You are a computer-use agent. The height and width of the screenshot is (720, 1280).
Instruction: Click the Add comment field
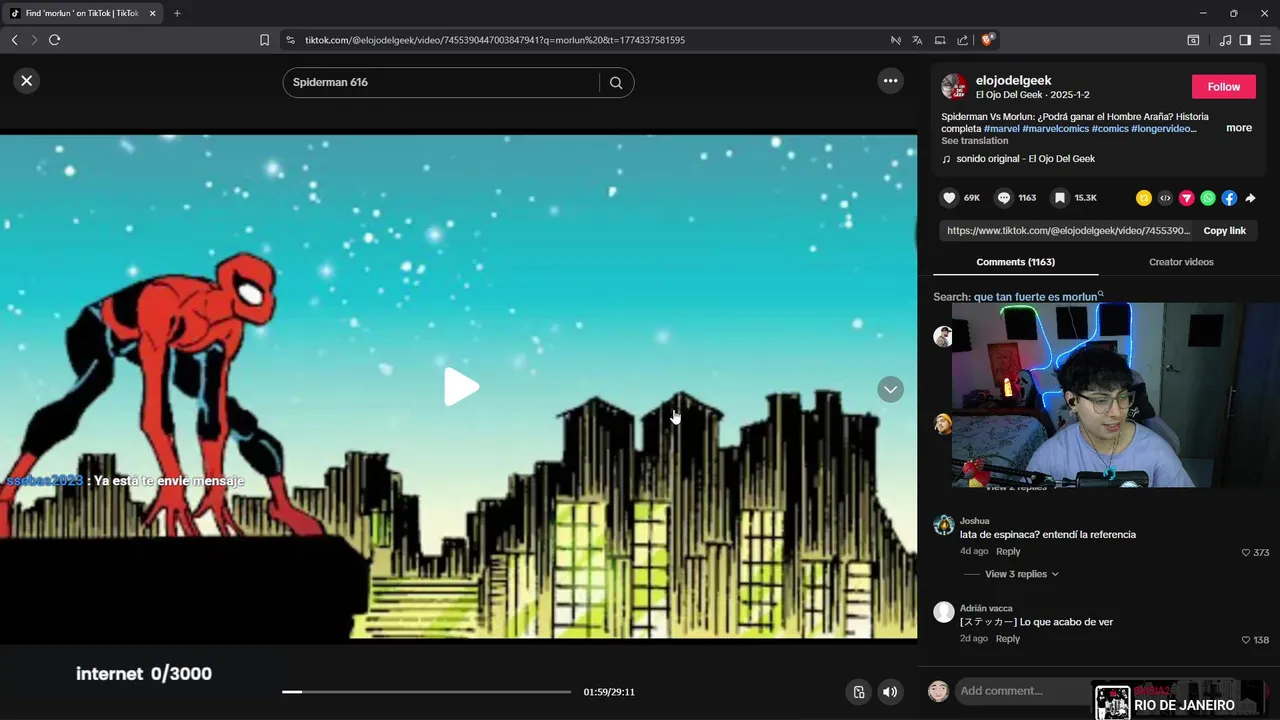click(x=1025, y=691)
